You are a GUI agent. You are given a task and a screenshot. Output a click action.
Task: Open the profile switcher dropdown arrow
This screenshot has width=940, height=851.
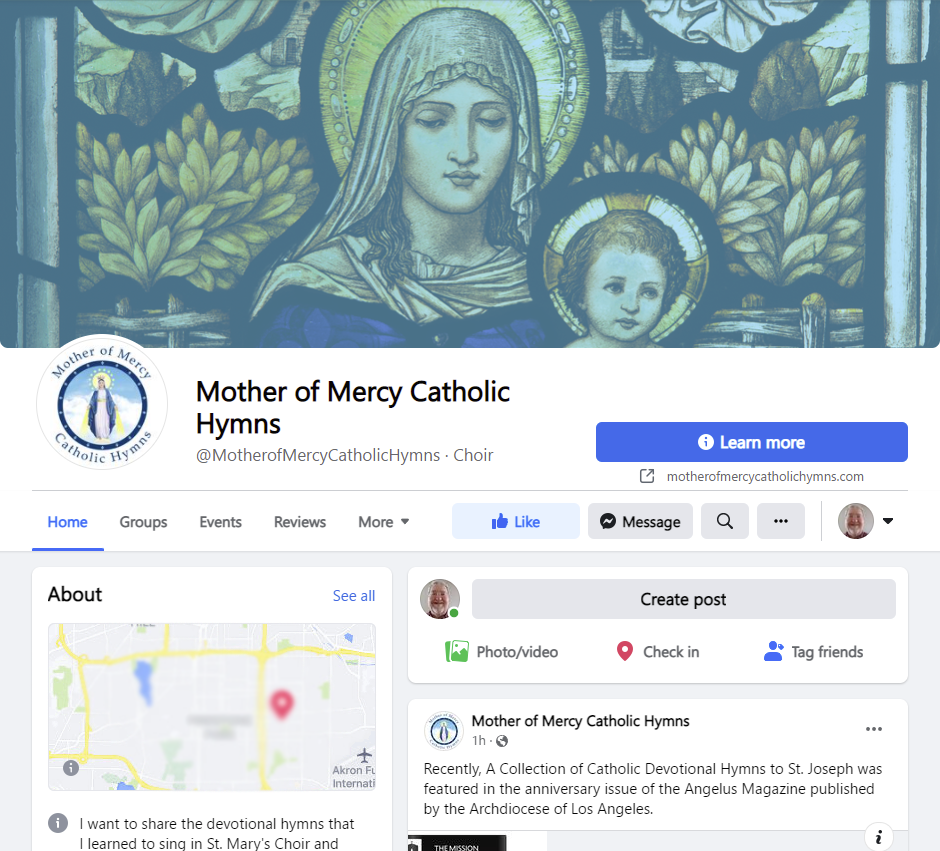click(888, 521)
